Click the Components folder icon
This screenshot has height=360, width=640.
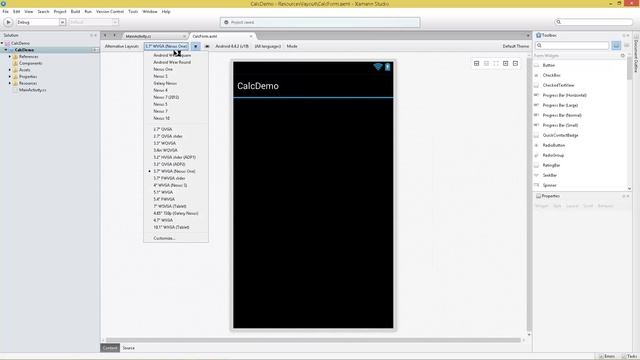(15, 63)
